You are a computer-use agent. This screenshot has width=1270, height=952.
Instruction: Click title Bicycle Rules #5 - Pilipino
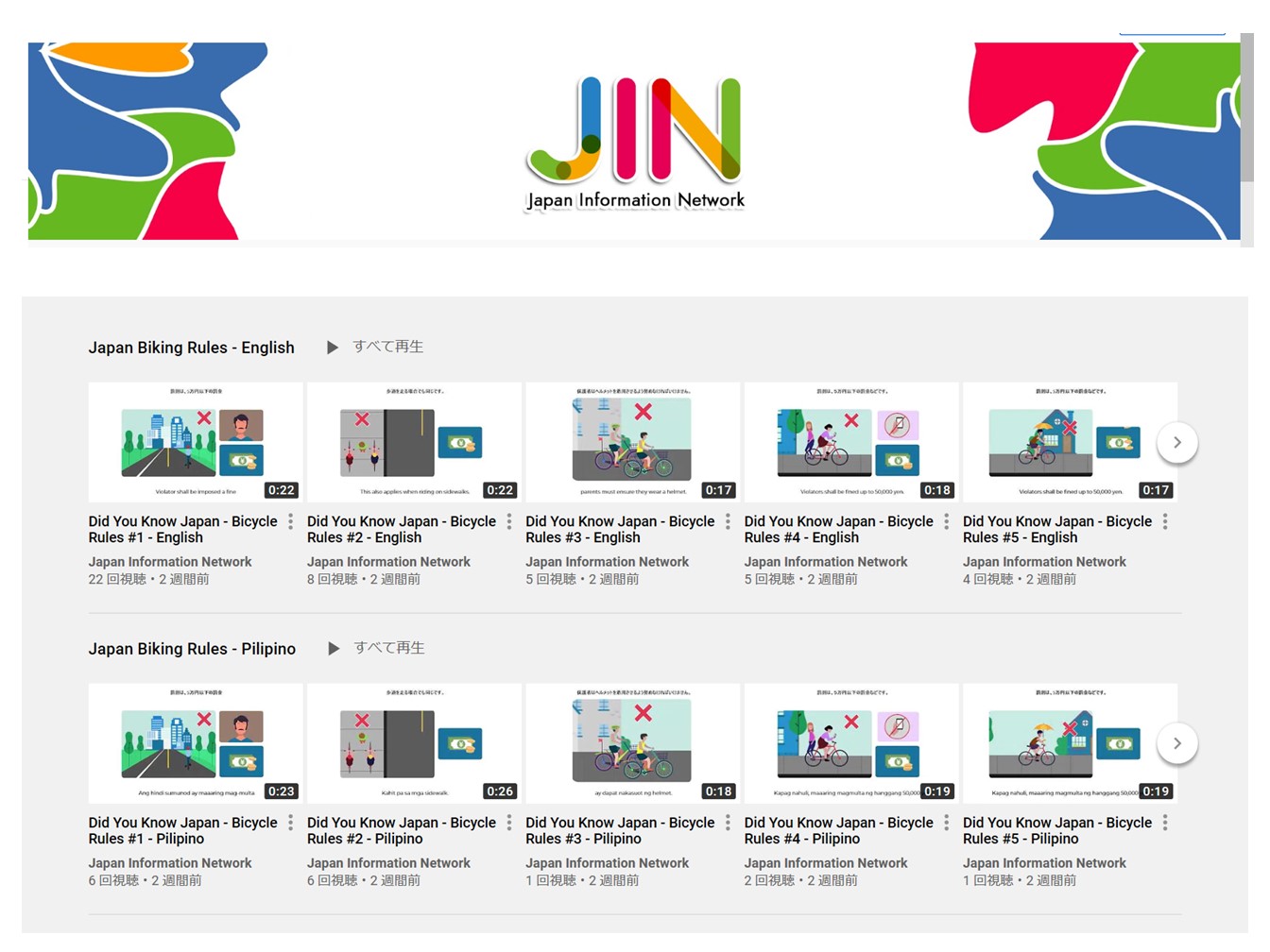[x=1057, y=830]
